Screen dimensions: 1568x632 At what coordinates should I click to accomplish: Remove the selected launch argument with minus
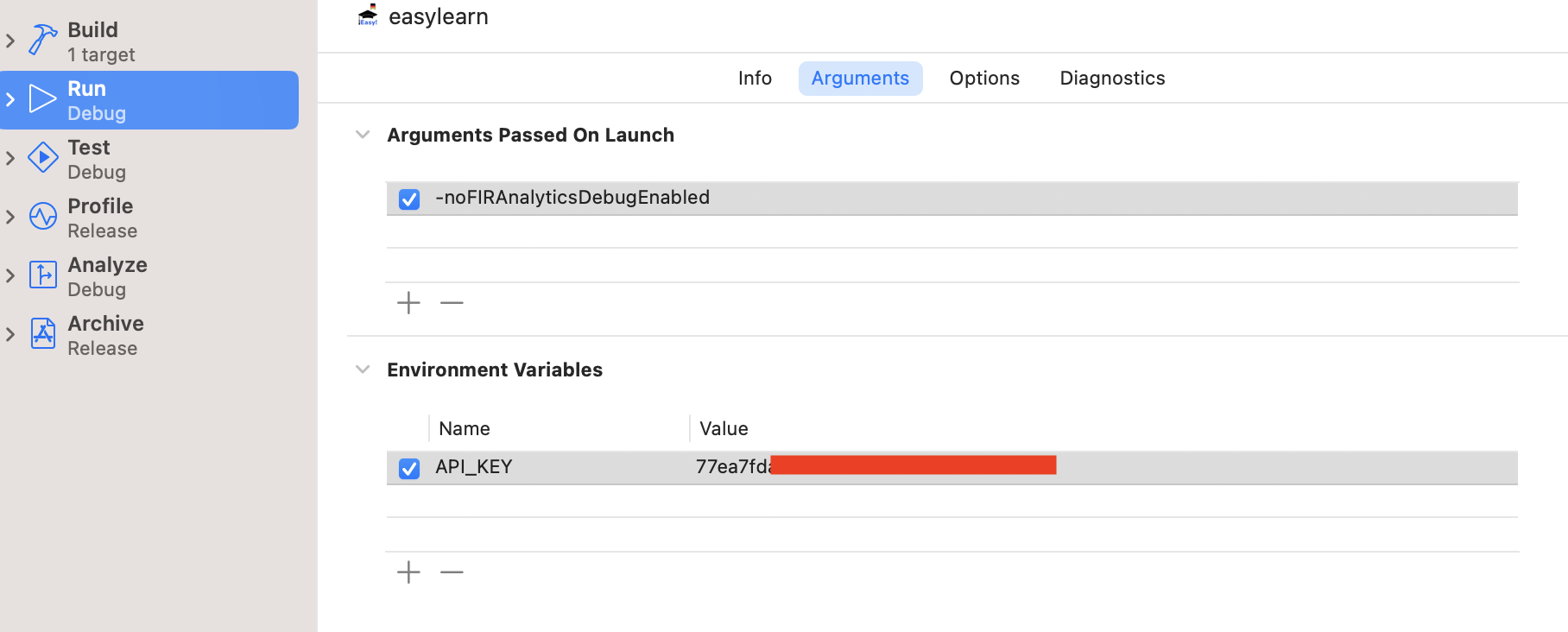click(452, 303)
